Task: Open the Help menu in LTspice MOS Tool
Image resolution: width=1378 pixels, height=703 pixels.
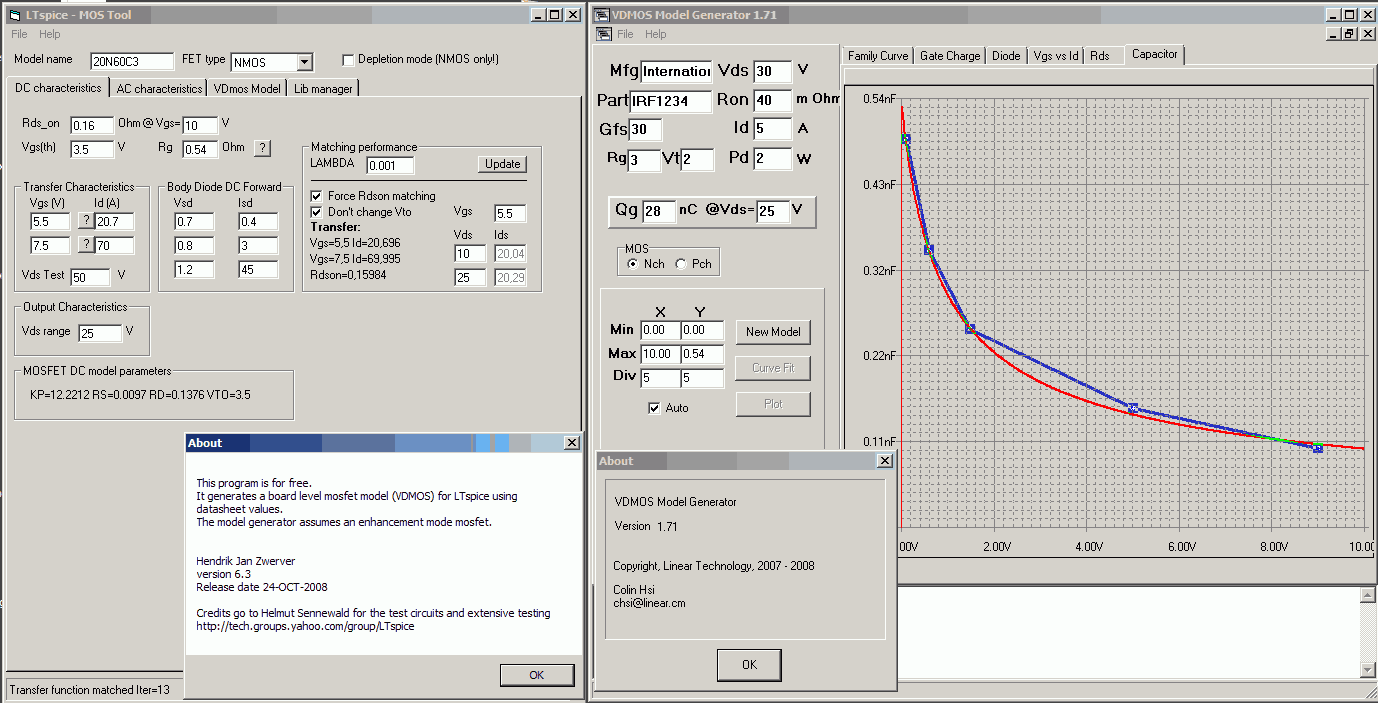Action: pos(49,34)
